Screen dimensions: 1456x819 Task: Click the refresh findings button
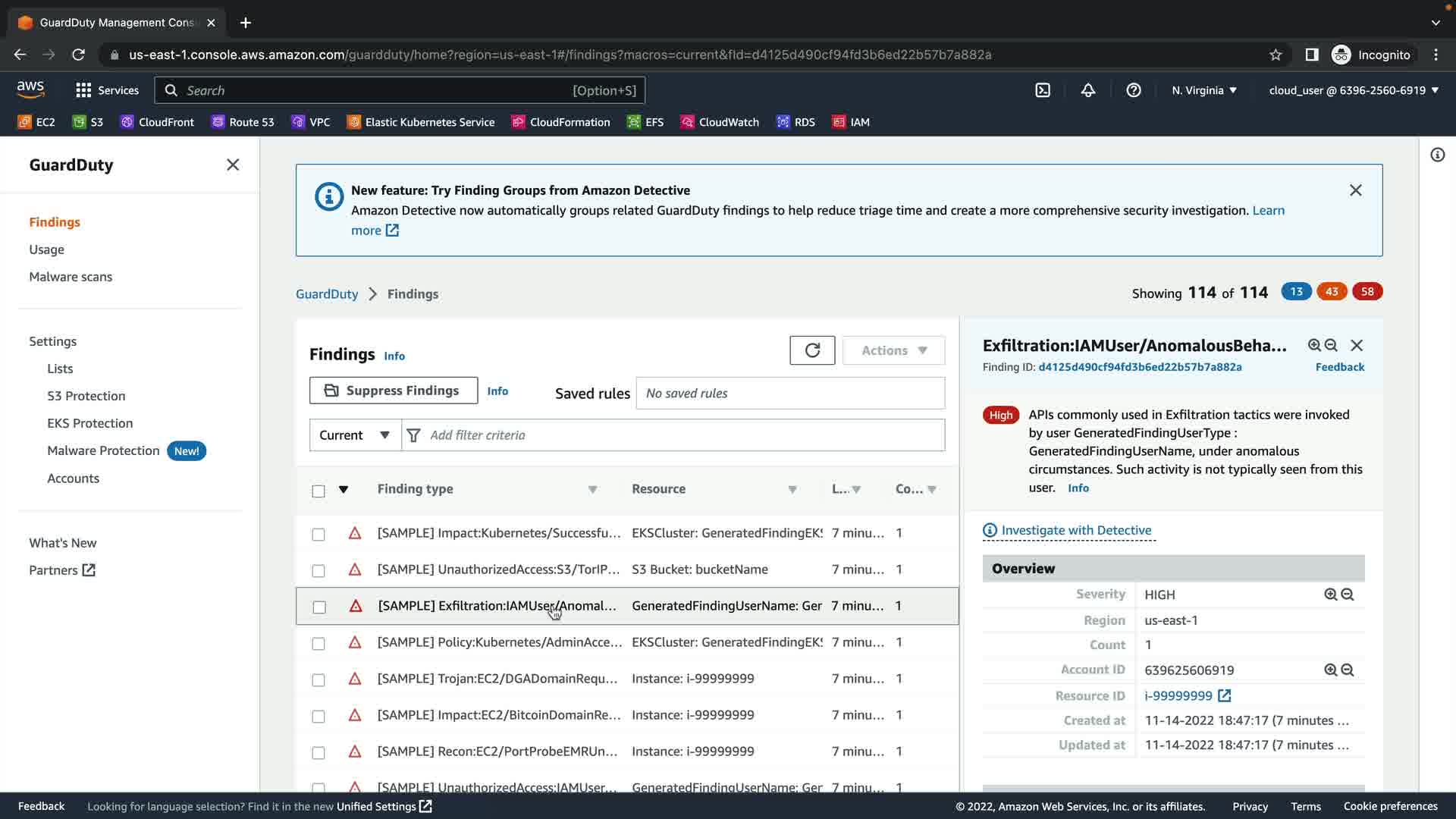811,350
